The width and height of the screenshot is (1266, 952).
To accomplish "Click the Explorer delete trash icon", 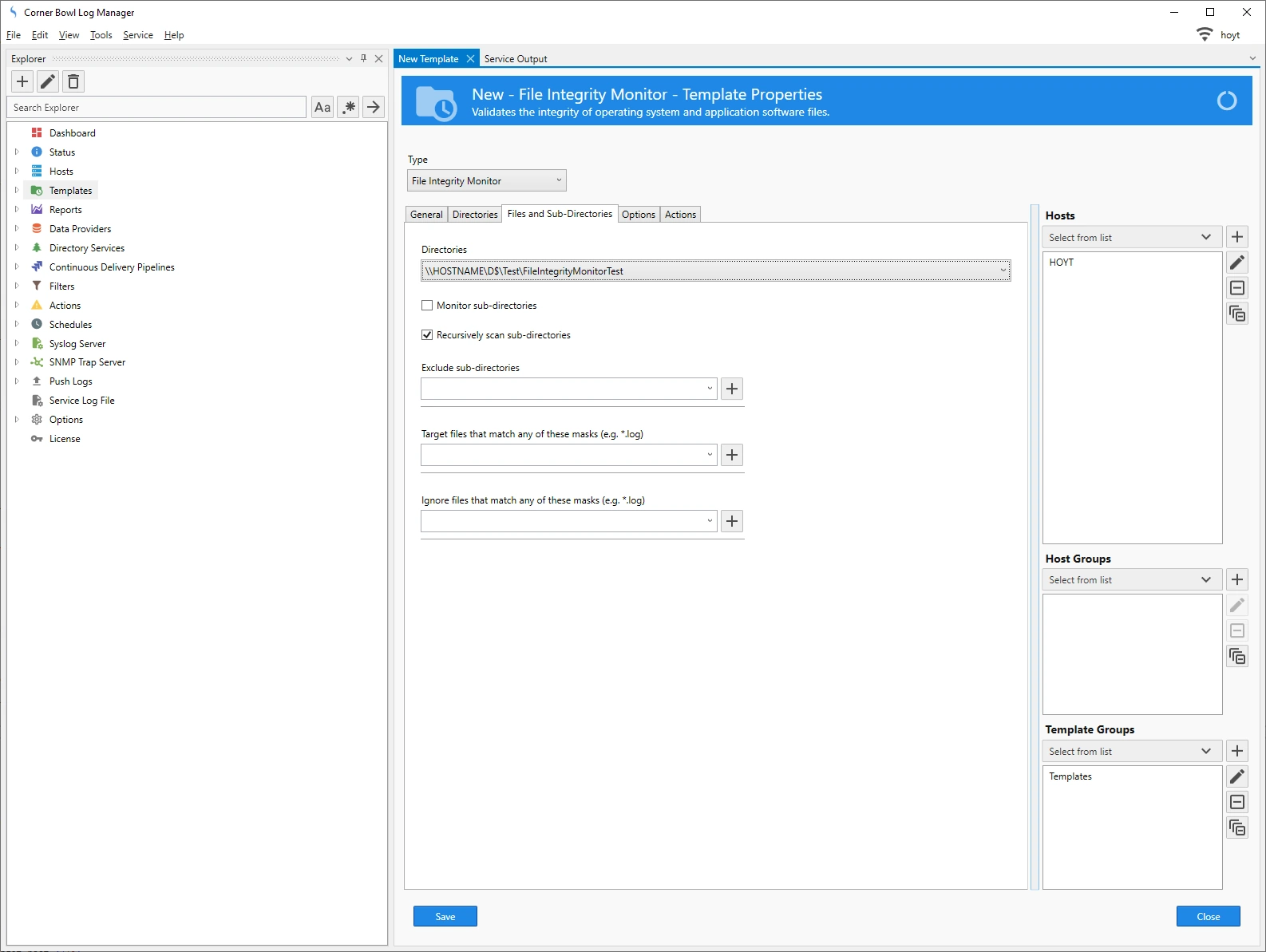I will click(73, 81).
